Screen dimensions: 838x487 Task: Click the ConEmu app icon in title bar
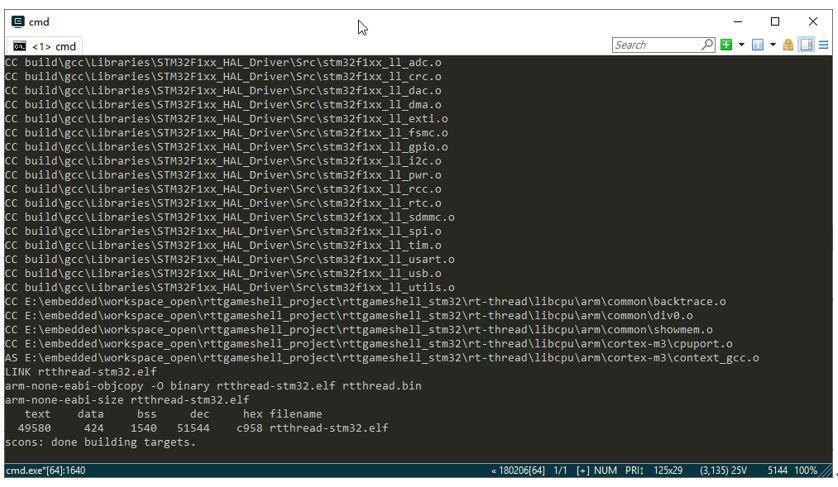(x=18, y=21)
